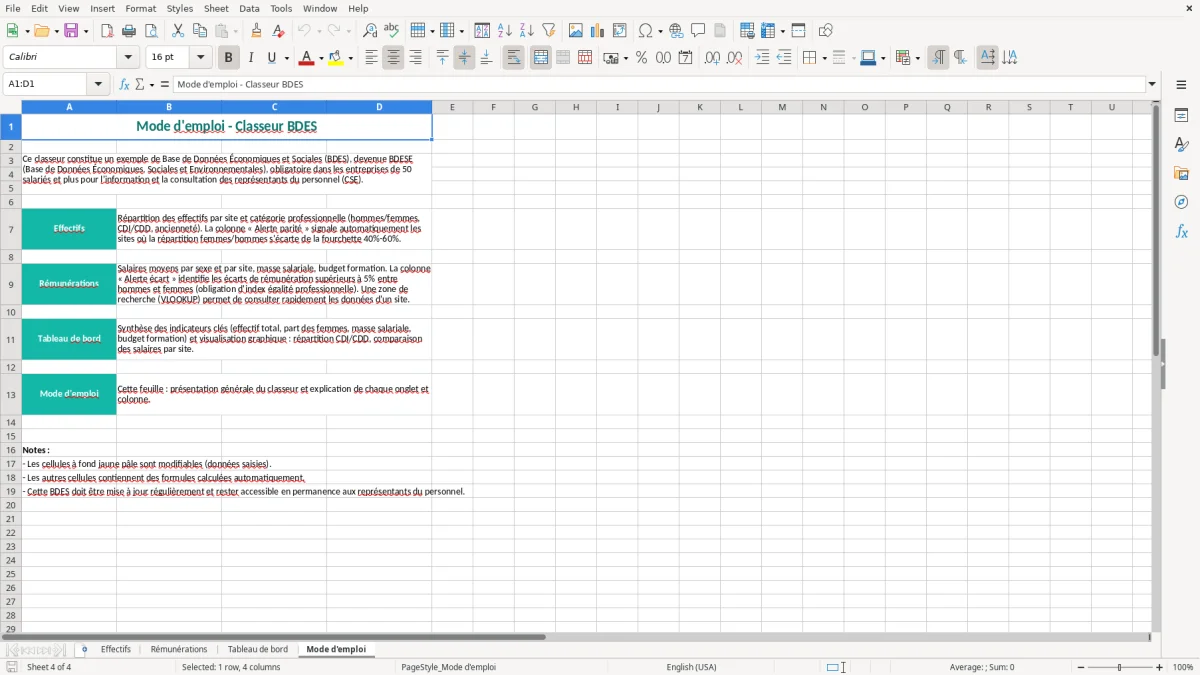Open the Data menu

click(x=249, y=8)
